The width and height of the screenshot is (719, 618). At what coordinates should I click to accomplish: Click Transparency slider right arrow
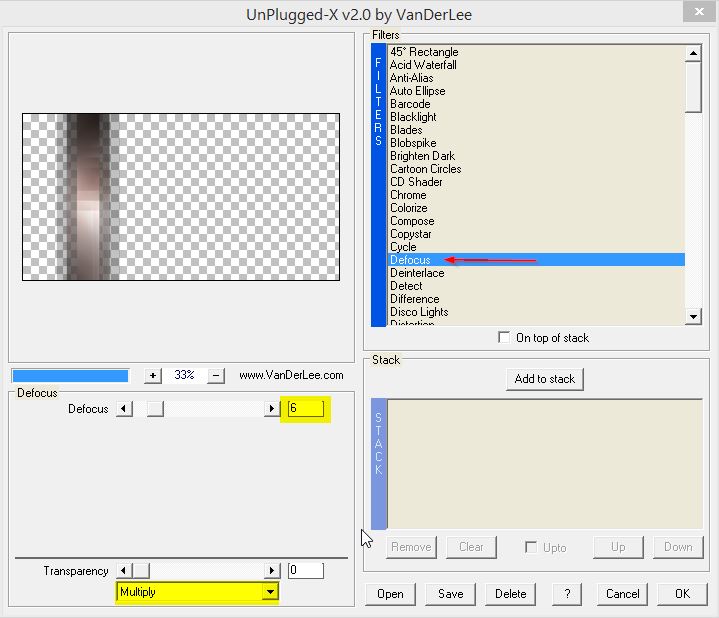272,571
